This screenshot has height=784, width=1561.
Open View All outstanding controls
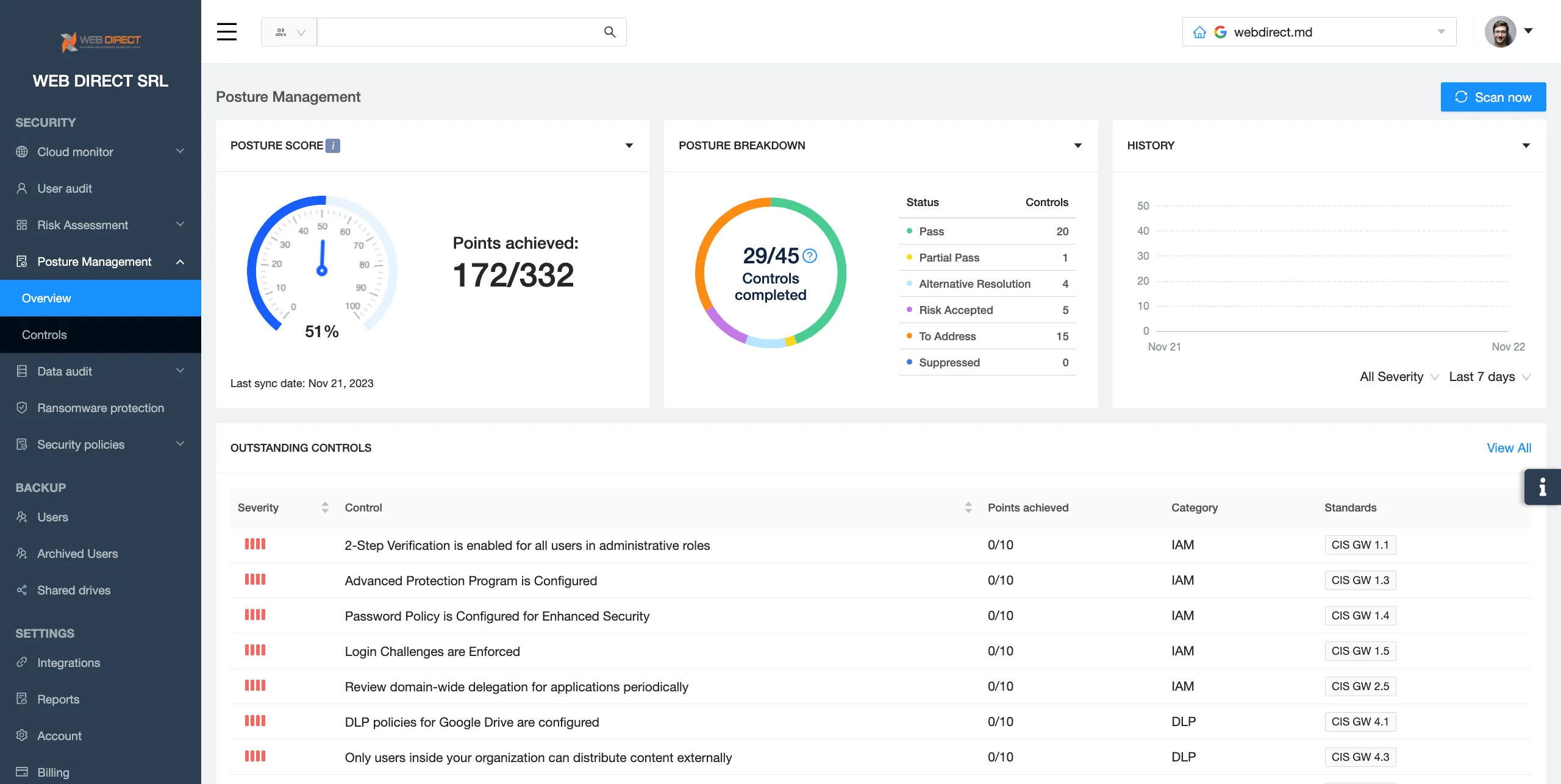point(1509,447)
